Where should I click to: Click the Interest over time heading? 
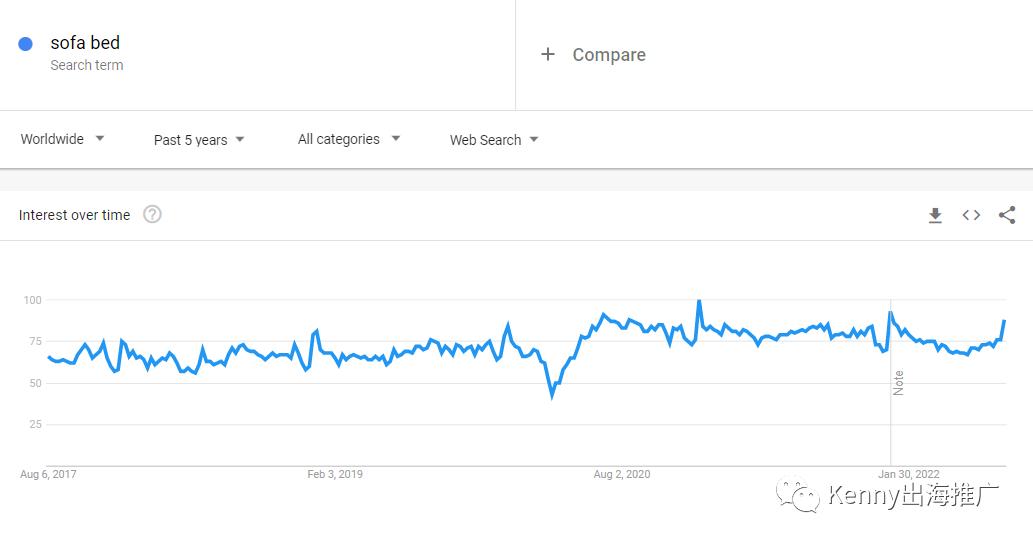pos(74,215)
